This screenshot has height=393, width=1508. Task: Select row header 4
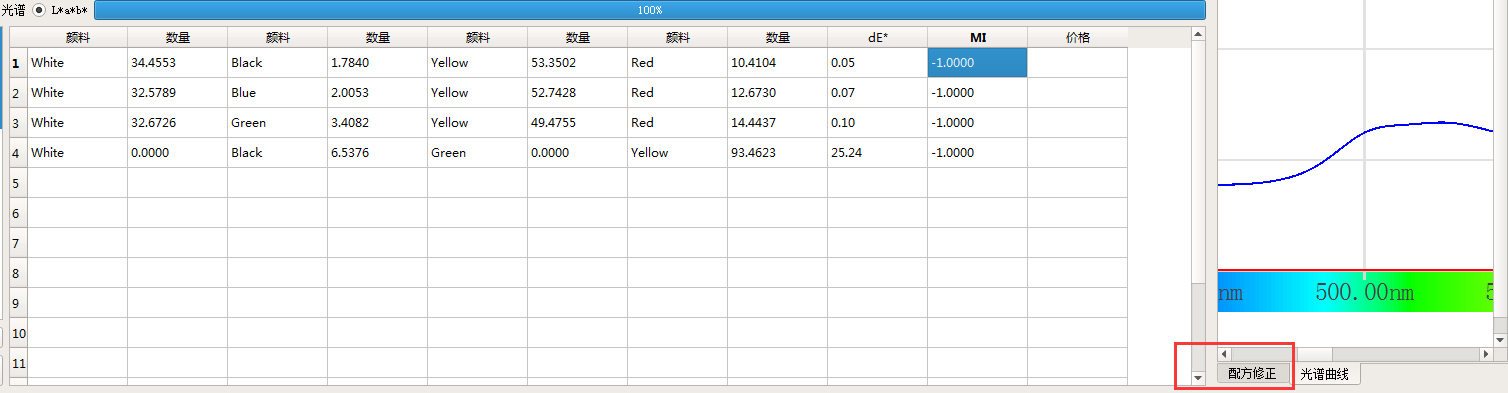18,153
